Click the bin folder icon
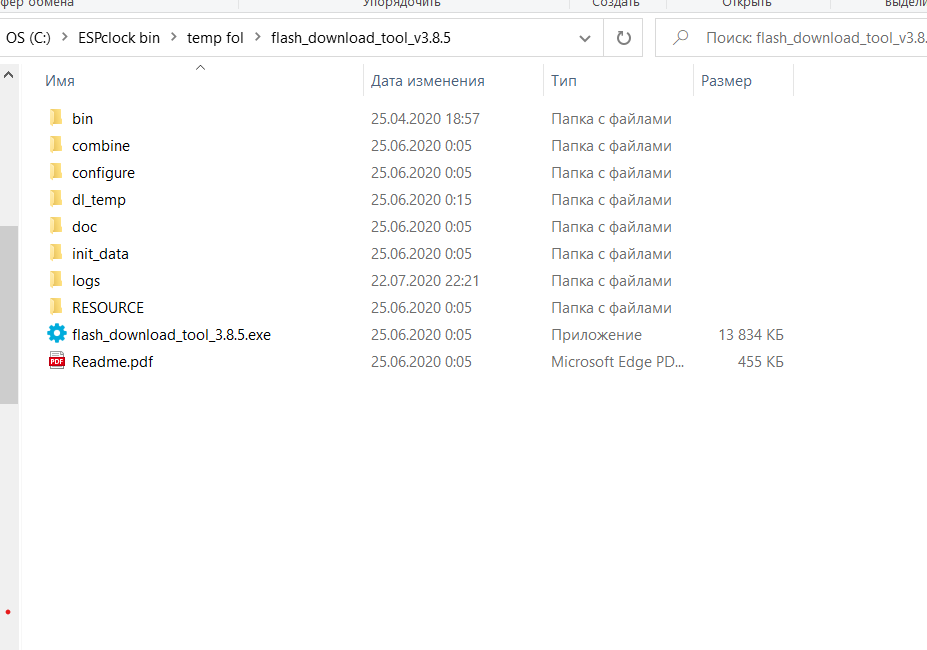The width and height of the screenshot is (927, 650). tap(56, 118)
